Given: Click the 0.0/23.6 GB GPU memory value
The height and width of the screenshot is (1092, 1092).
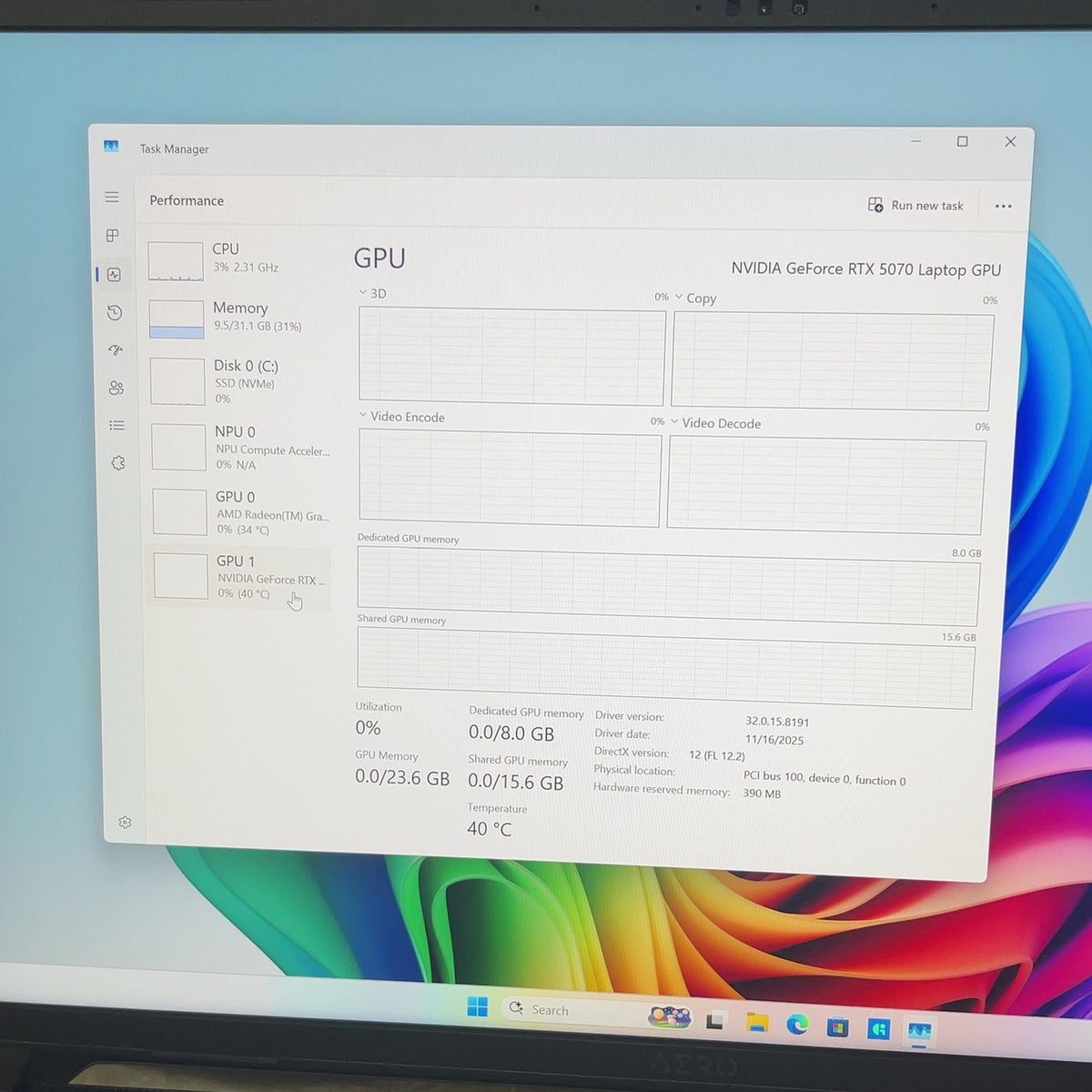Looking at the screenshot, I should (402, 778).
